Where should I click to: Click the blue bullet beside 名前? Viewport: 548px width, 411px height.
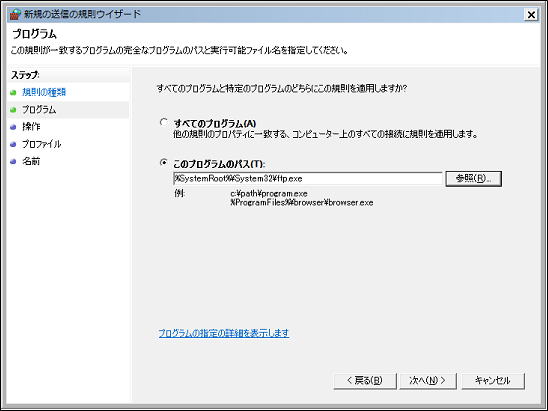coord(13,161)
